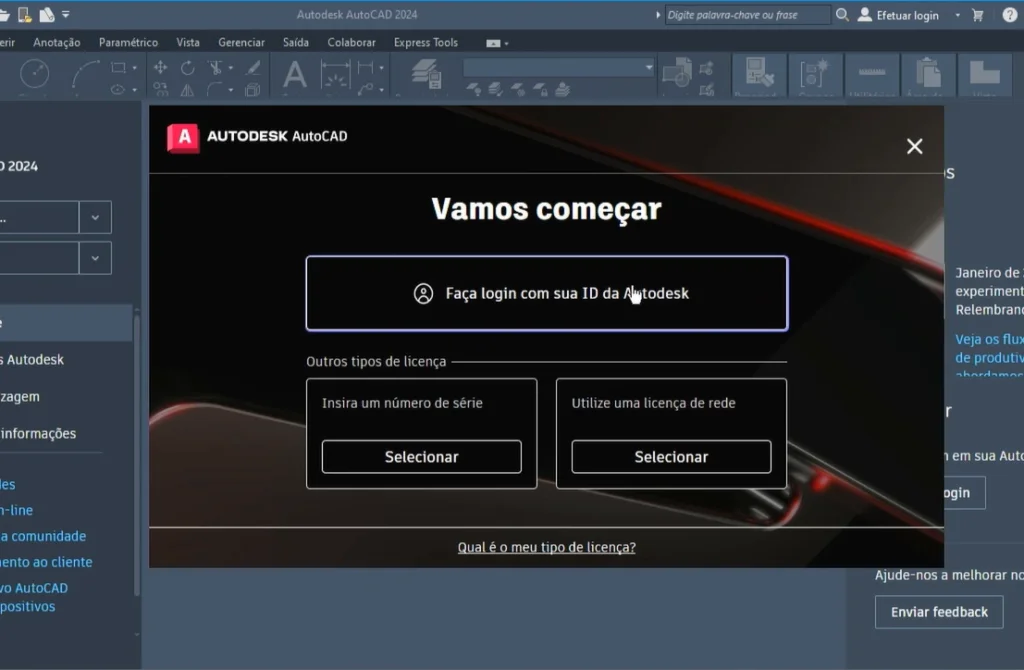Expand the Linear dimension flyout arrow
The image size is (1024, 670).
tap(381, 68)
